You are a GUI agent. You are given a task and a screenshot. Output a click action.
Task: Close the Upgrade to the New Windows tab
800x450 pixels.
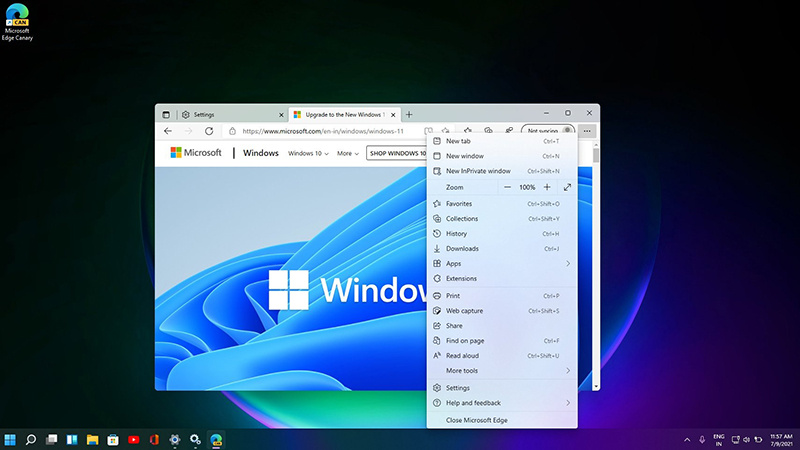393,115
